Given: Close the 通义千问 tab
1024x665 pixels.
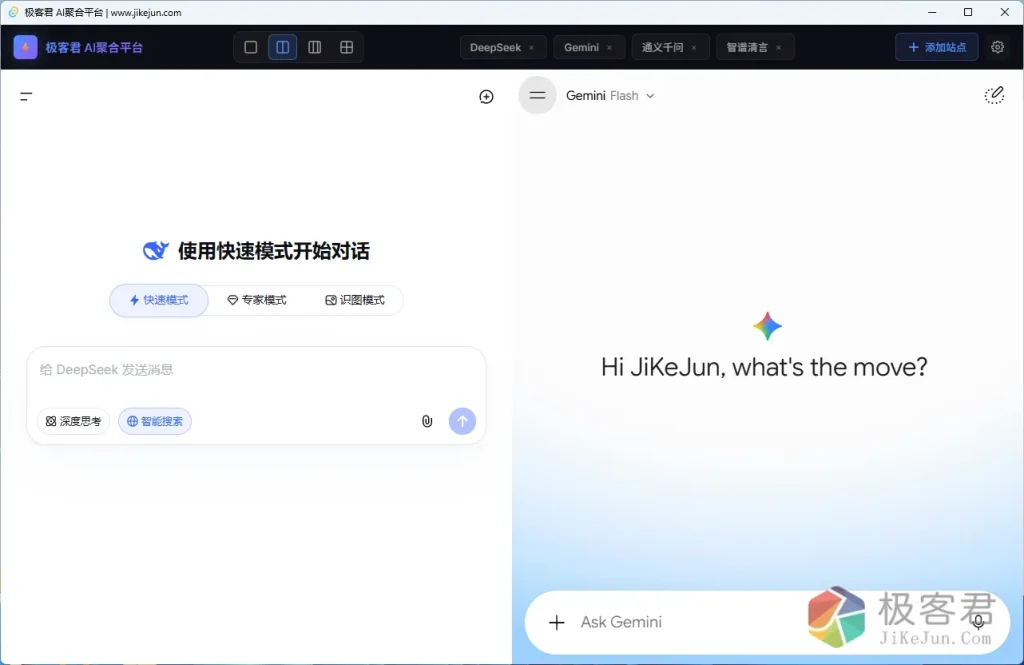Looking at the screenshot, I should click(694, 48).
